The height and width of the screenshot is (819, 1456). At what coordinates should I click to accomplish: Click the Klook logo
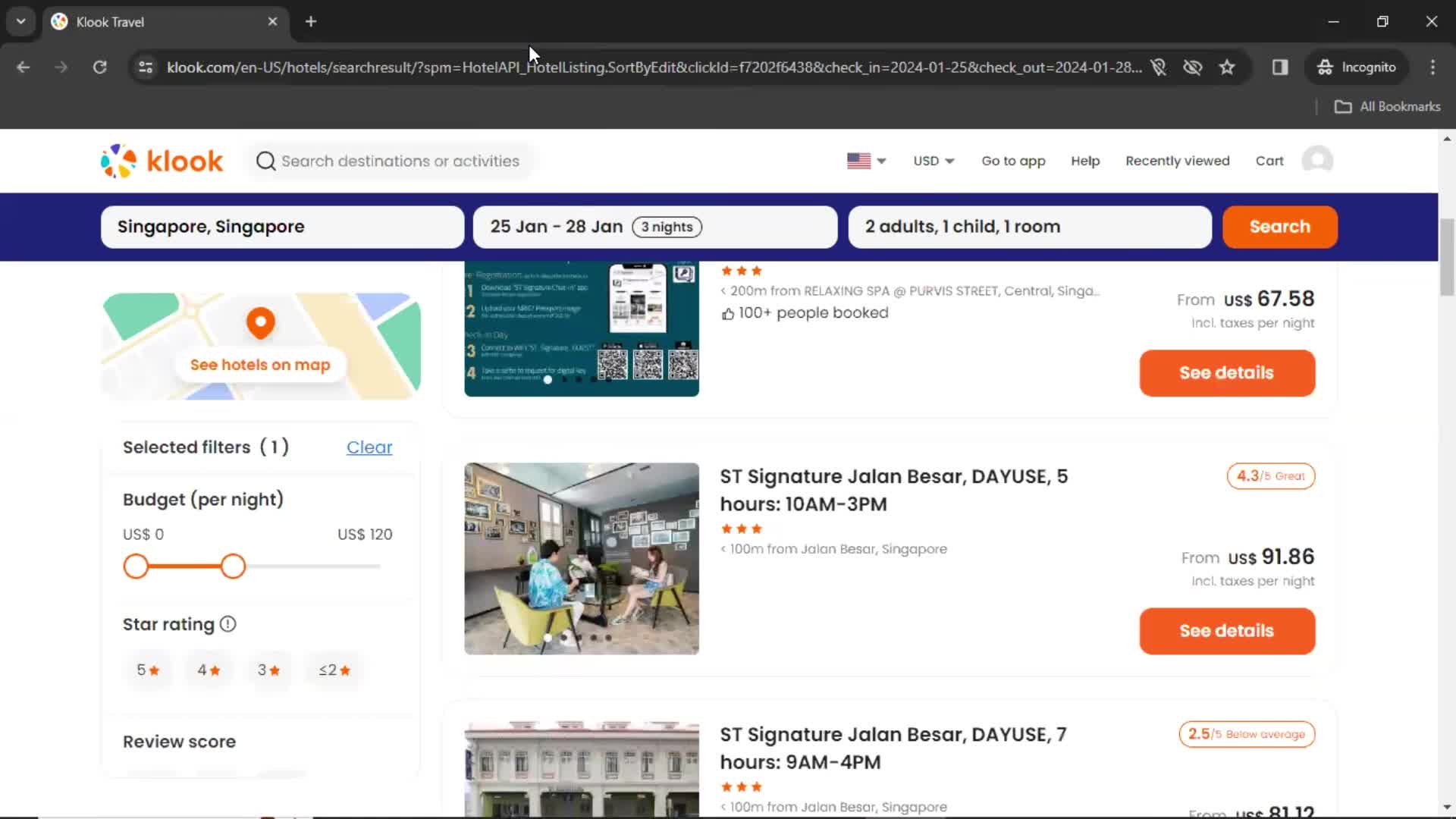(162, 161)
